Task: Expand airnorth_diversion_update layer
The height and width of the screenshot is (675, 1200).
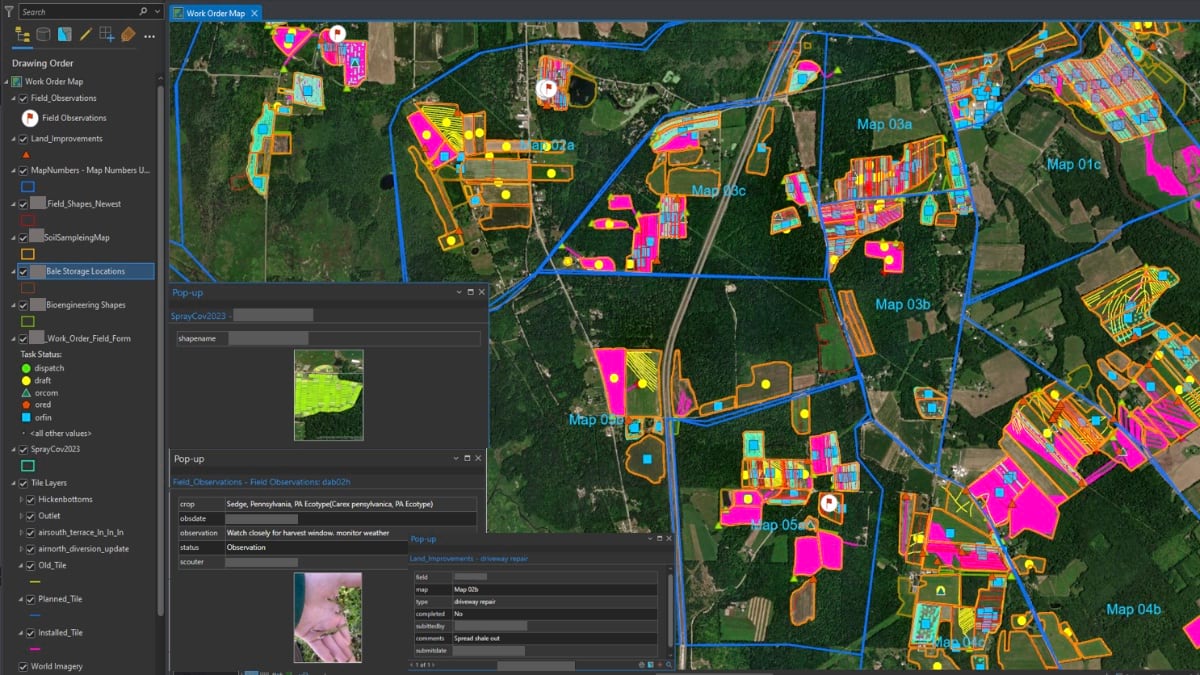Action: (x=23, y=549)
